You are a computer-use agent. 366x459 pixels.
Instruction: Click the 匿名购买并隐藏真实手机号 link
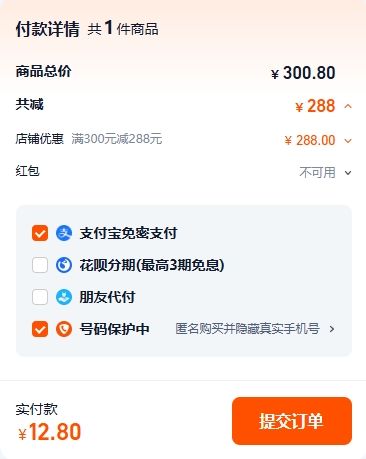coord(247,329)
